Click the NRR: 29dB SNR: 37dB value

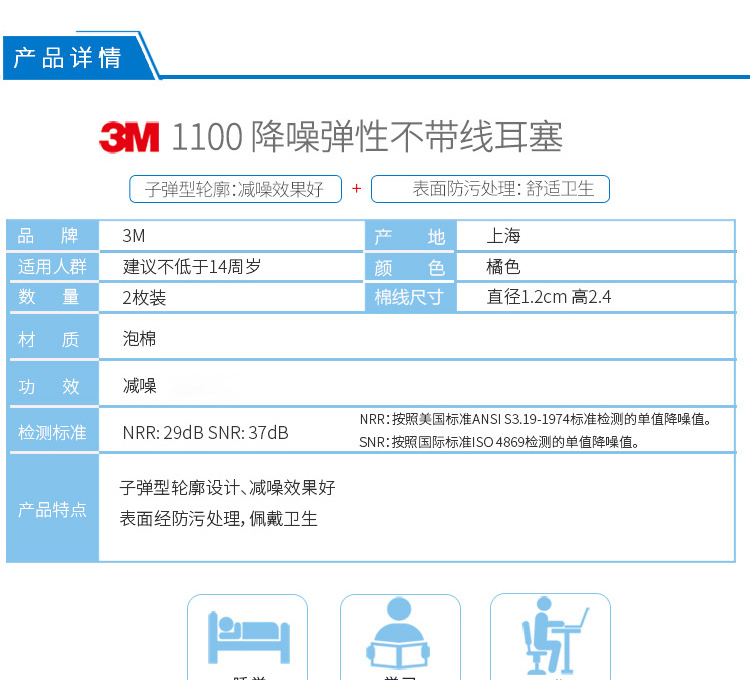(206, 433)
